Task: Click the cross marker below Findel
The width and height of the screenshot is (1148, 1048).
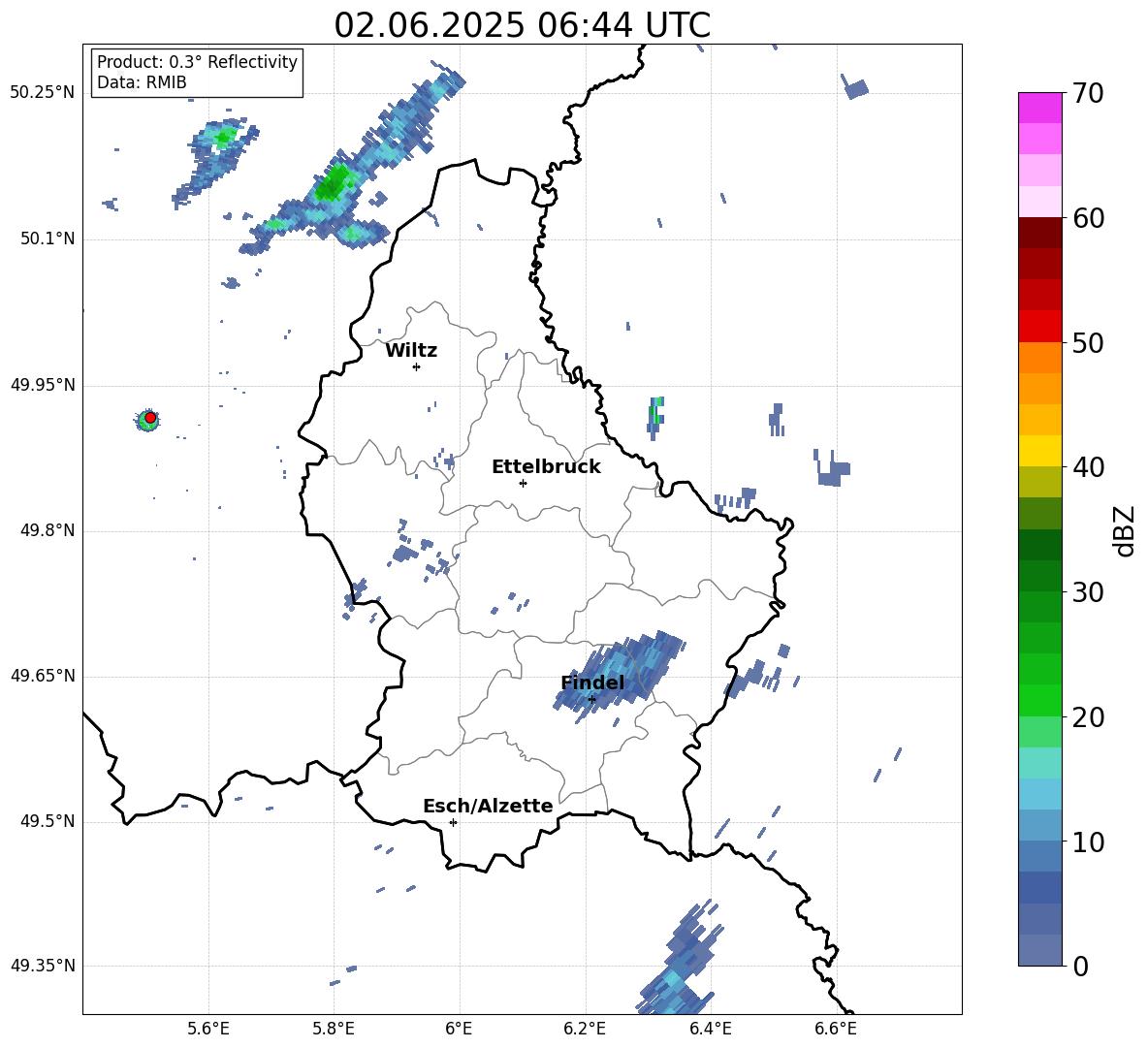Action: click(x=591, y=700)
